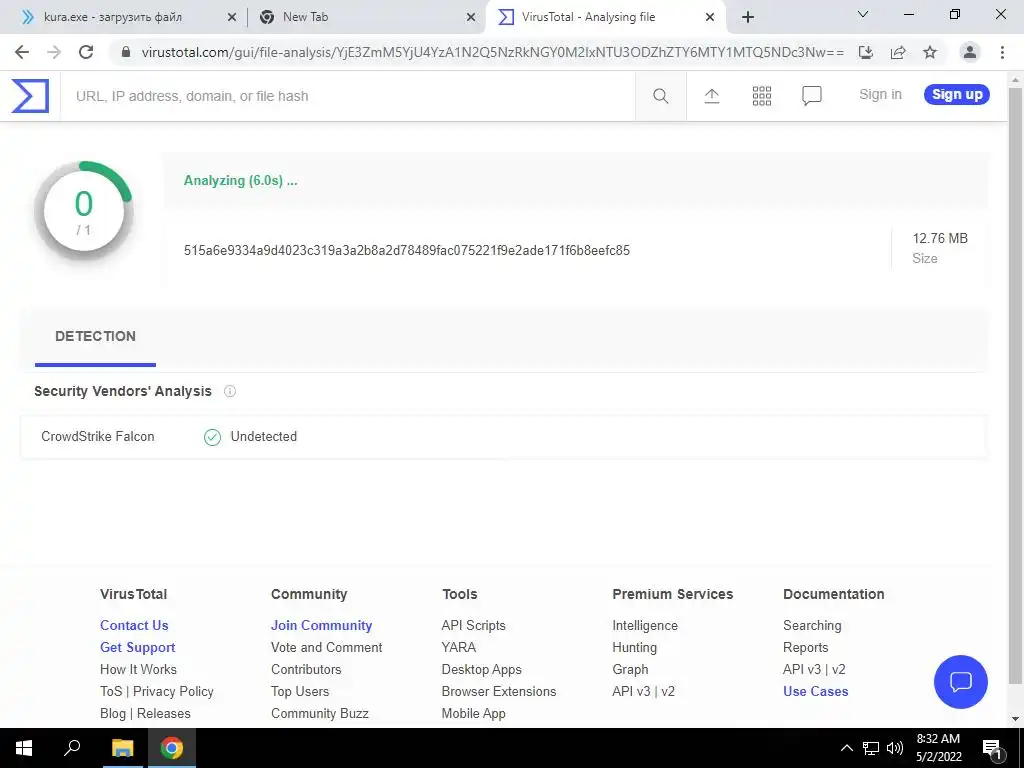The width and height of the screenshot is (1024, 768).
Task: Open the Get Support link
Action: click(x=138, y=648)
